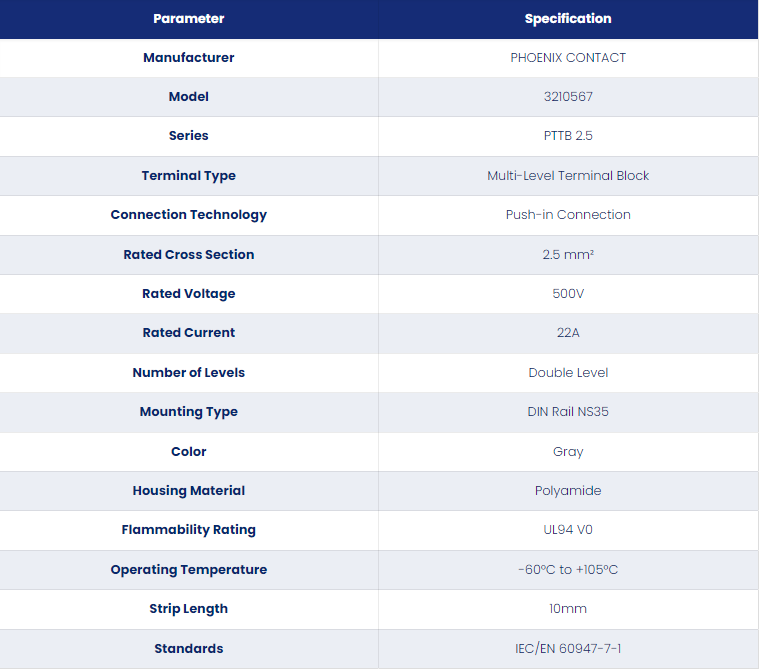Click the 2.5 mm² cross section value

[x=568, y=255]
